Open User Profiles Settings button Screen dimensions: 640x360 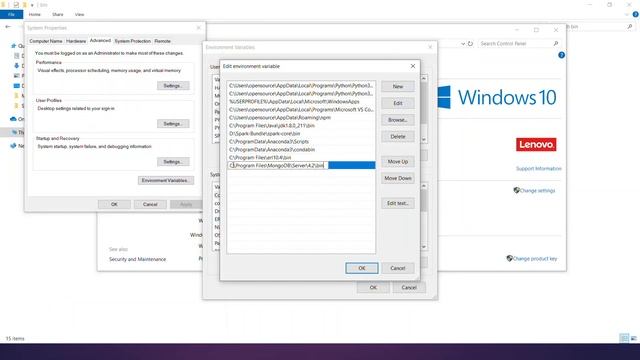pyautogui.click(x=173, y=124)
